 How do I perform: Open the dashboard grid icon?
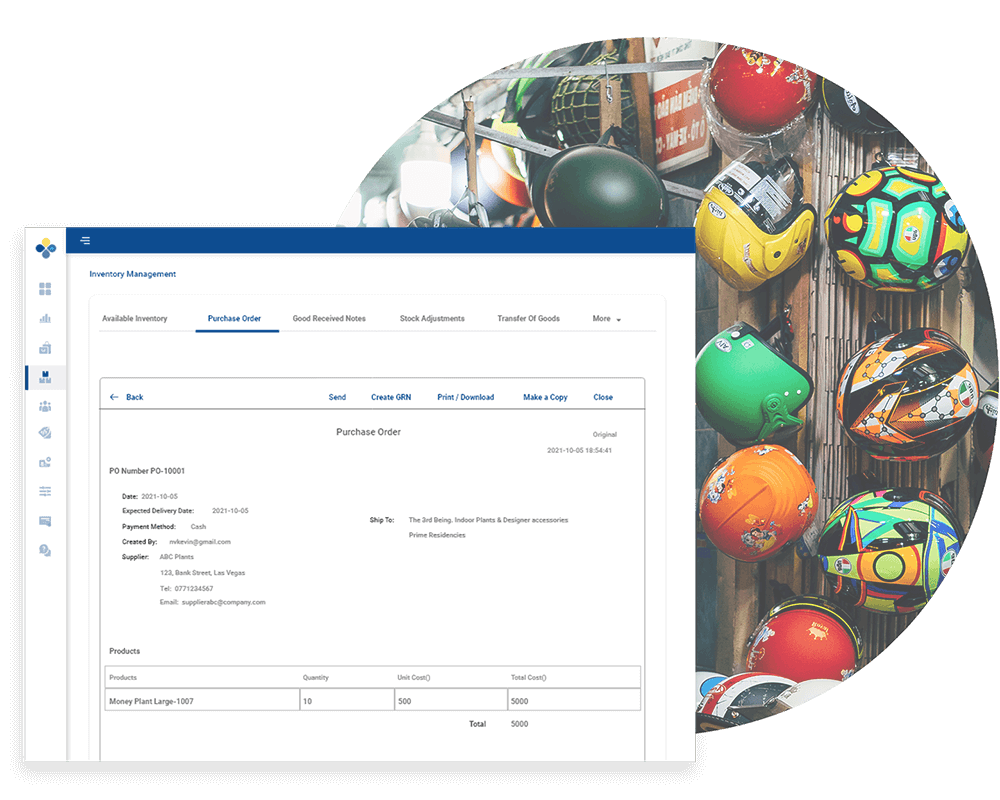point(45,289)
